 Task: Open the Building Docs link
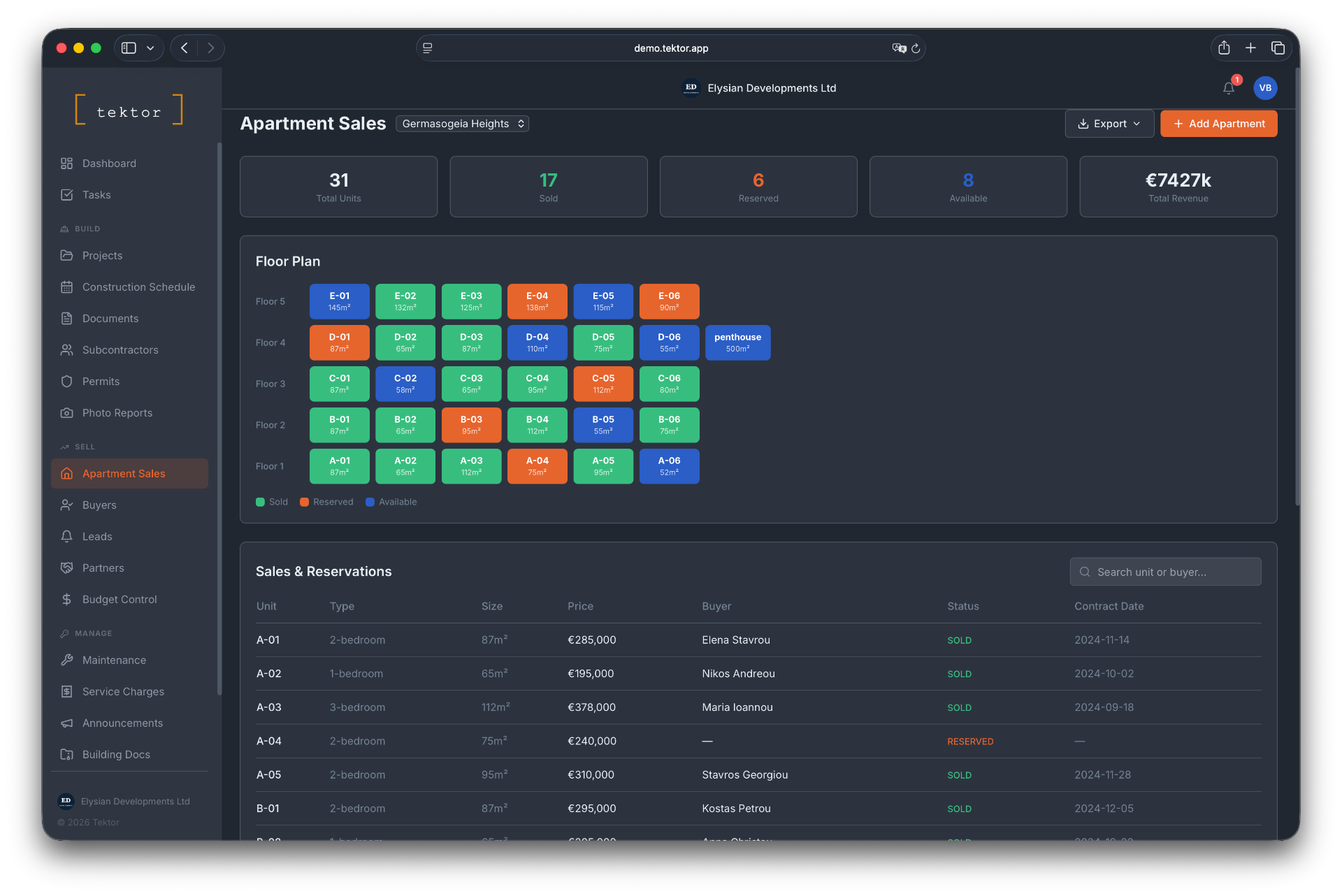click(x=116, y=754)
